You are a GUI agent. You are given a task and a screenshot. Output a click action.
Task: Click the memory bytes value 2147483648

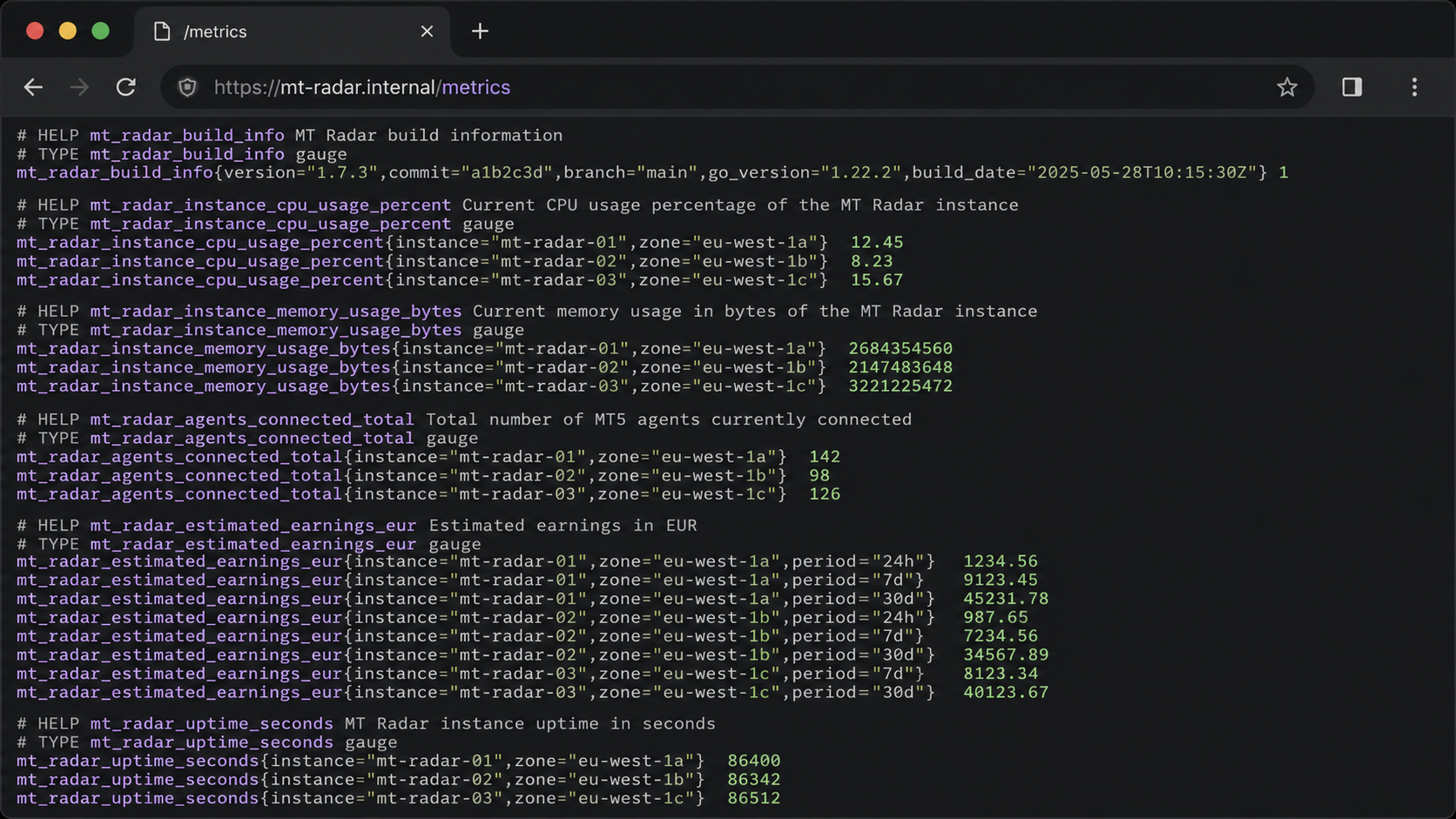coord(900,367)
